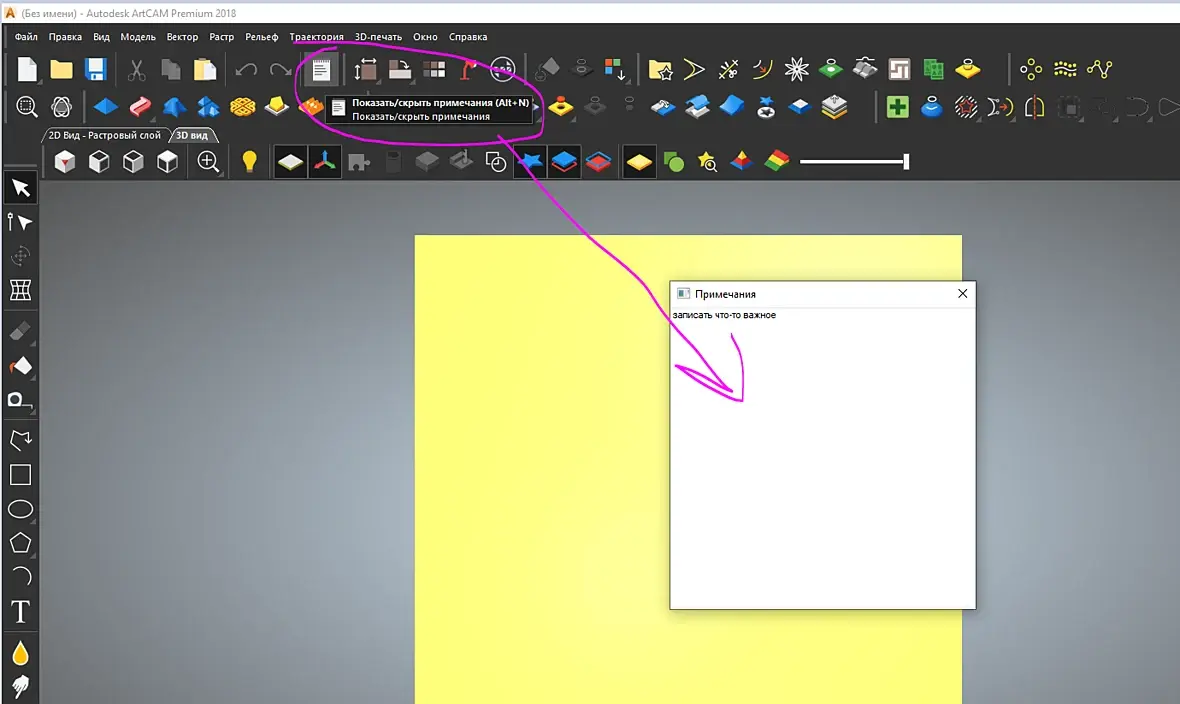Click the brown maze pattern icon
This screenshot has height=704, width=1180.
pyautogui.click(x=899, y=70)
